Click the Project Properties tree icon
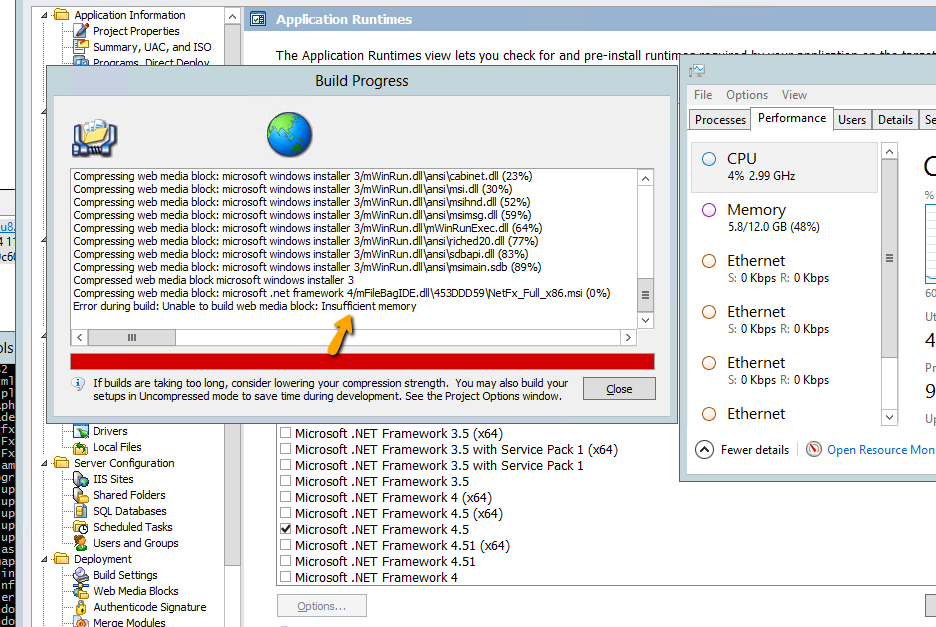The width and height of the screenshot is (936, 627). pos(81,30)
